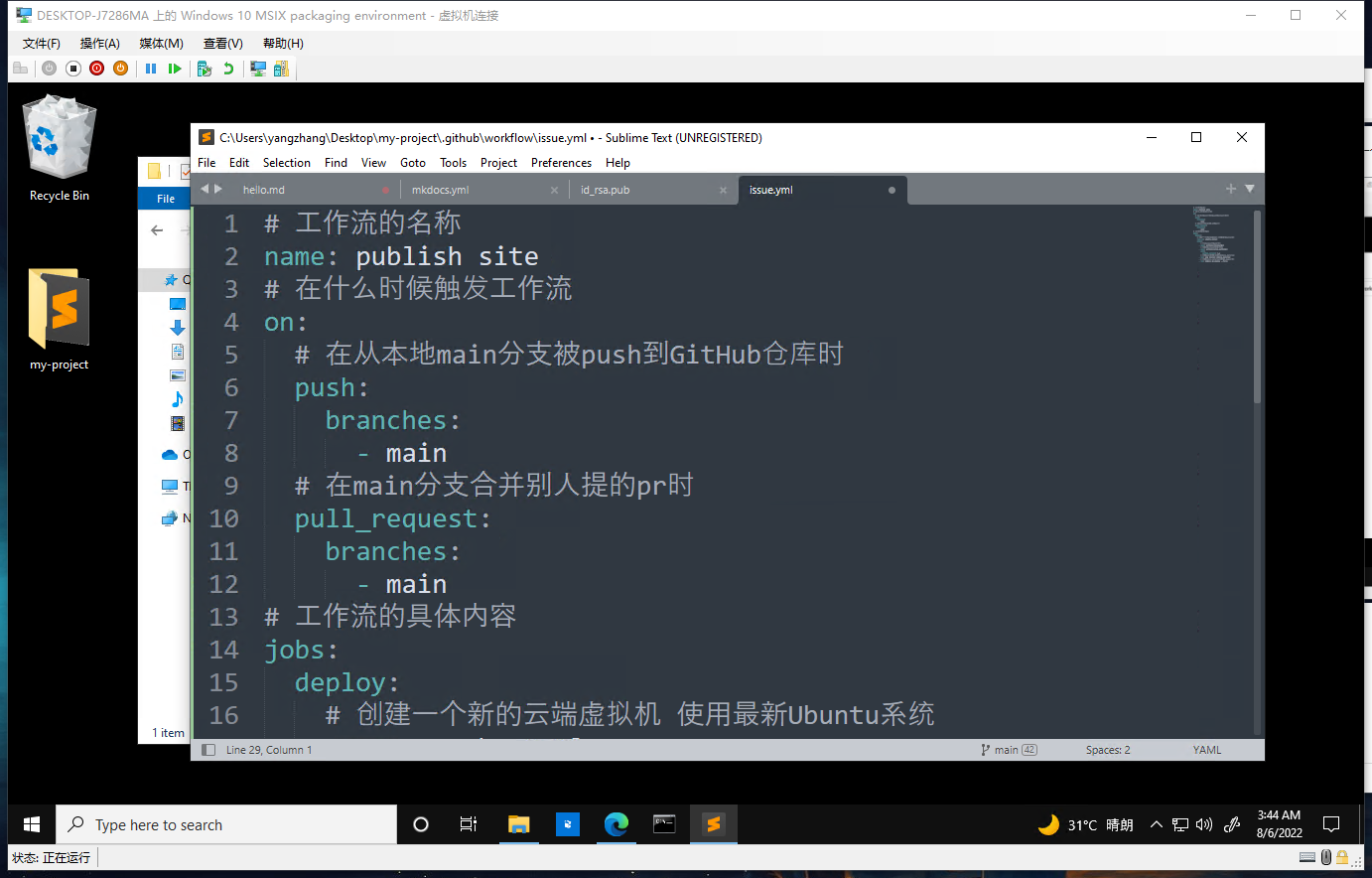Launch Microsoft Edge from the taskbar

[617, 824]
